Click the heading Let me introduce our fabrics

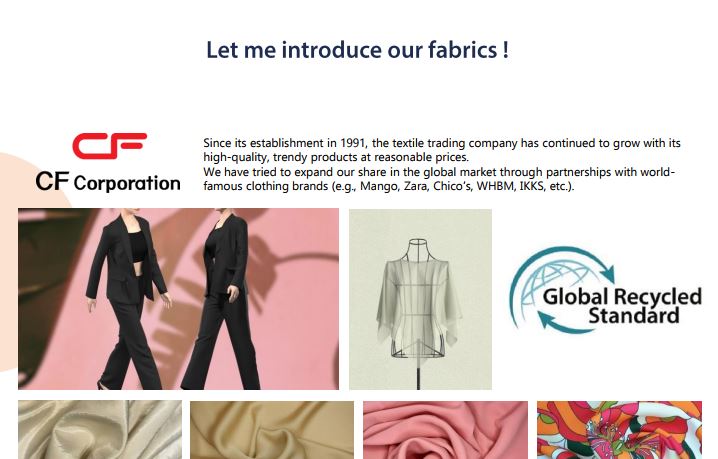(357, 49)
